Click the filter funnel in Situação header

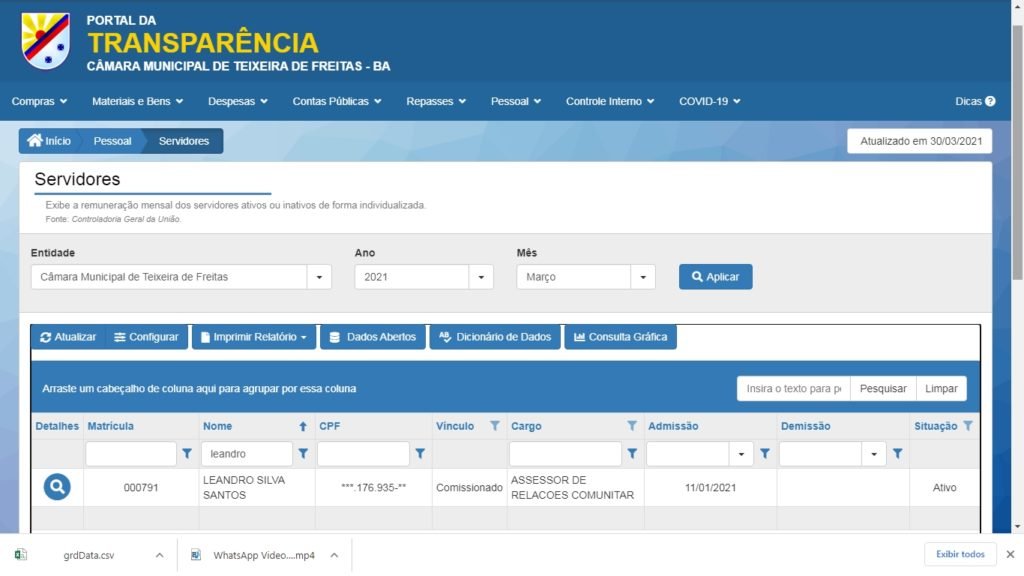[x=967, y=426]
